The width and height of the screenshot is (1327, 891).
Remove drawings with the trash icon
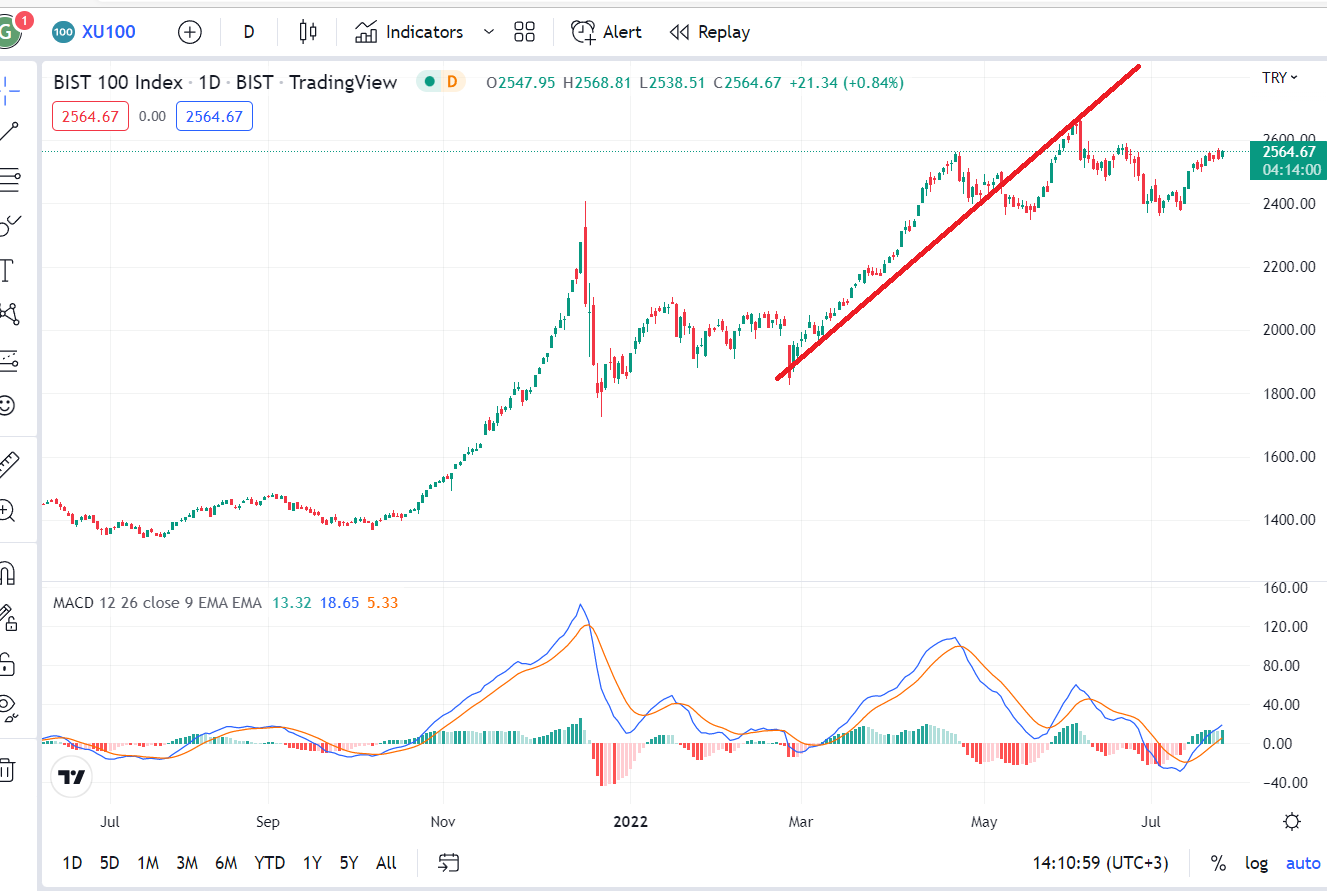click(x=7, y=769)
